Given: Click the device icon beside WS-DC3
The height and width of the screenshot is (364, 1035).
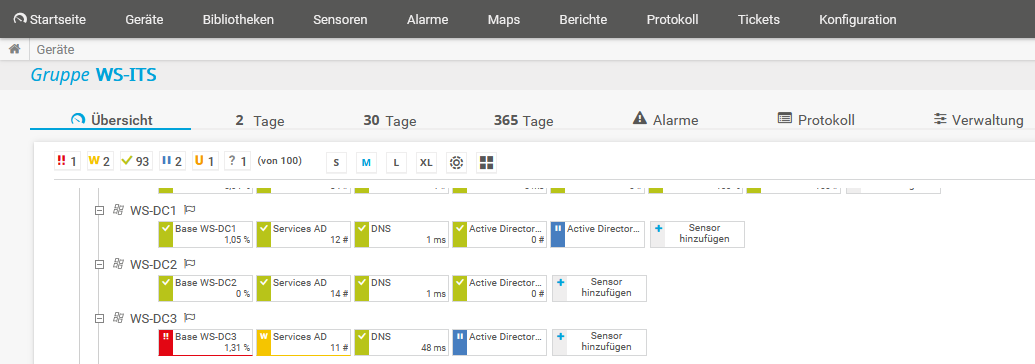Looking at the screenshot, I should 119,318.
